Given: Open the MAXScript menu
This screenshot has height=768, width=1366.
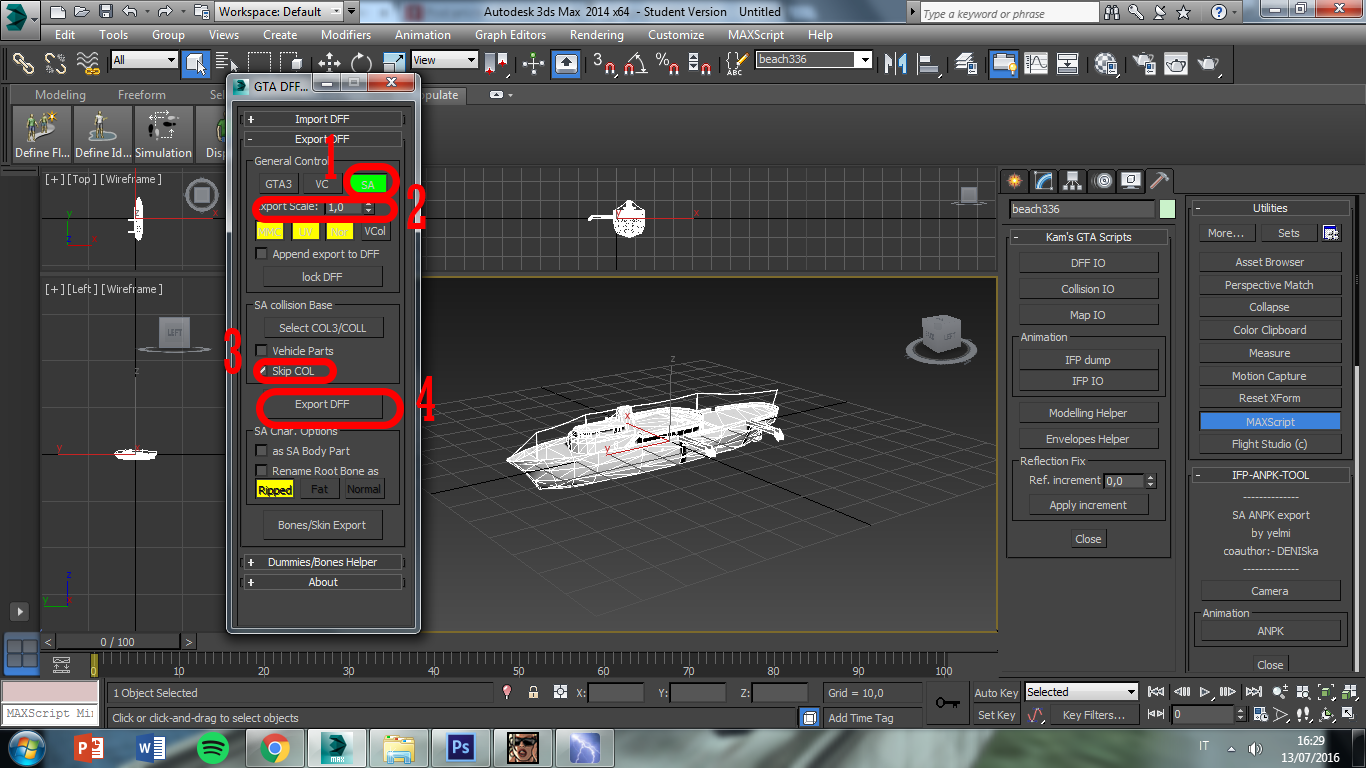Looking at the screenshot, I should [756, 34].
